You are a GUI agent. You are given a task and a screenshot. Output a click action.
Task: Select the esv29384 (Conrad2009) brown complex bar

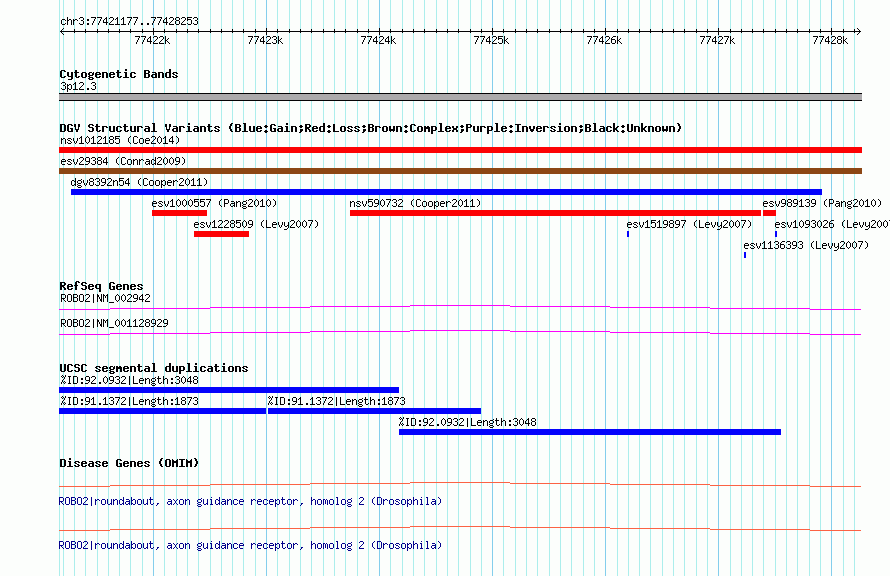pyautogui.click(x=460, y=171)
